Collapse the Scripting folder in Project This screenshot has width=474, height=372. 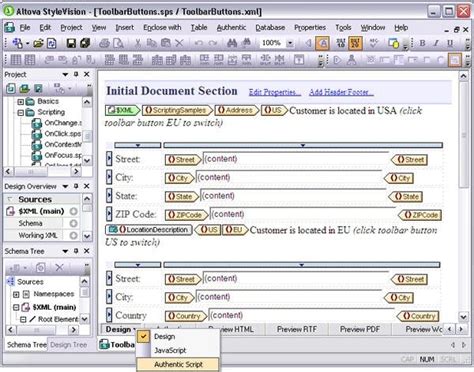pos(21,113)
